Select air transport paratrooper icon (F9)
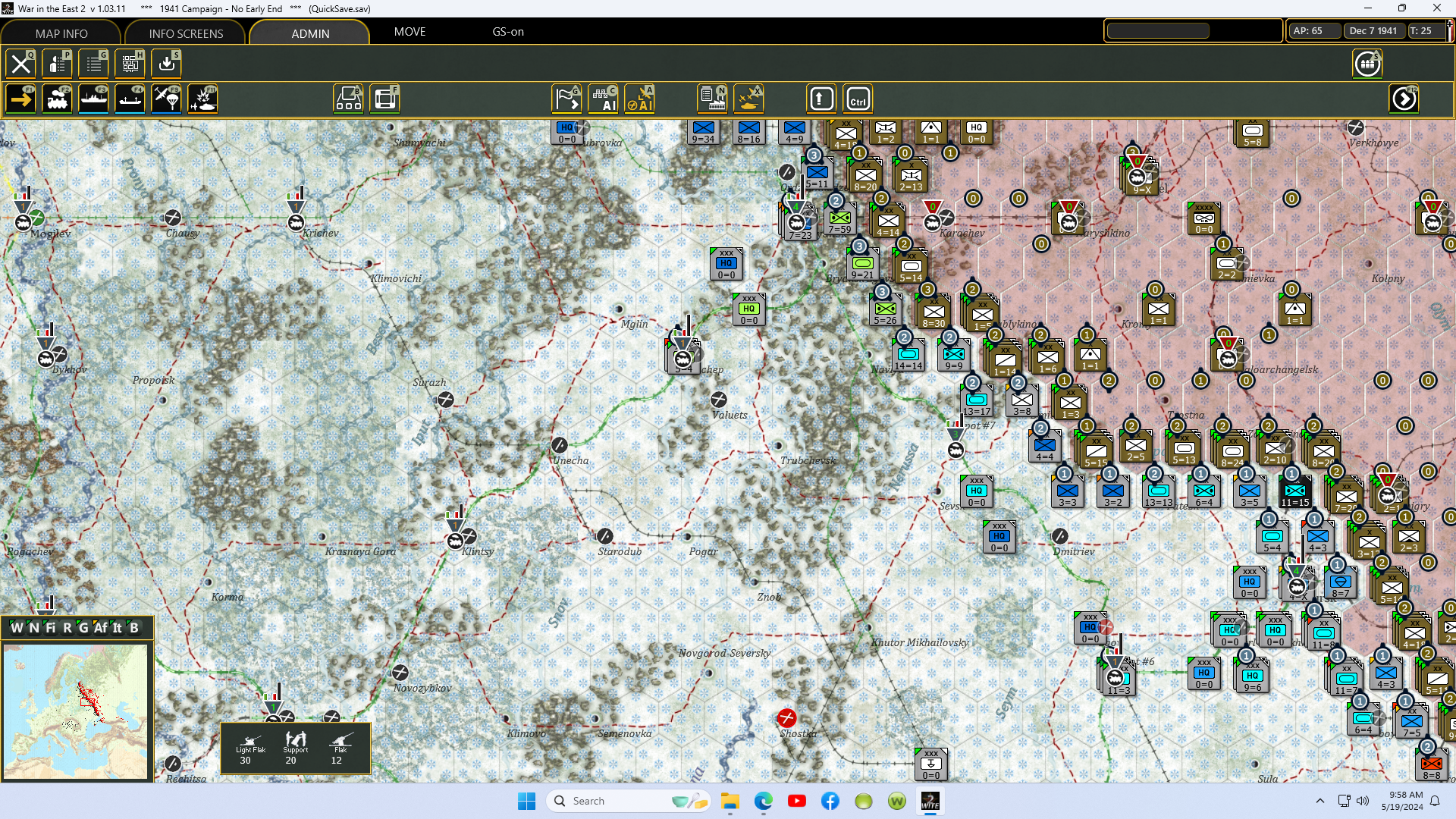The image size is (1456, 819). (x=166, y=99)
